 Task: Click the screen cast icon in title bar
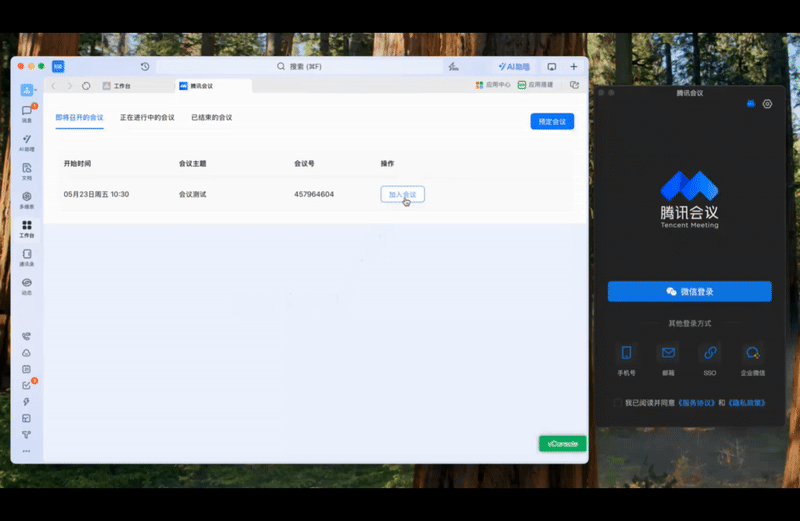tap(552, 66)
